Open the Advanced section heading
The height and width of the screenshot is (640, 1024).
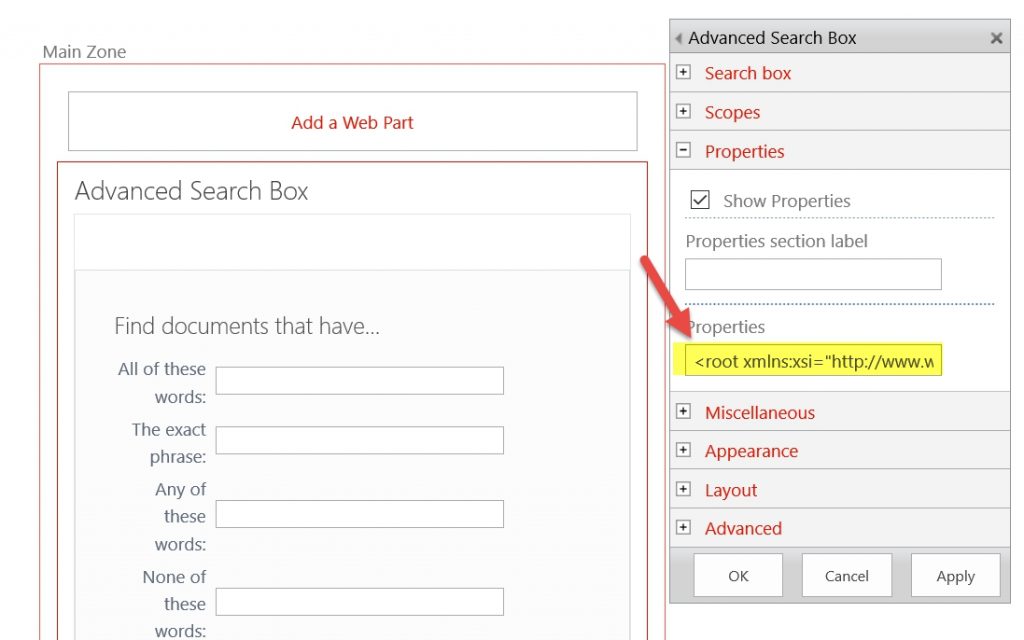[x=743, y=528]
